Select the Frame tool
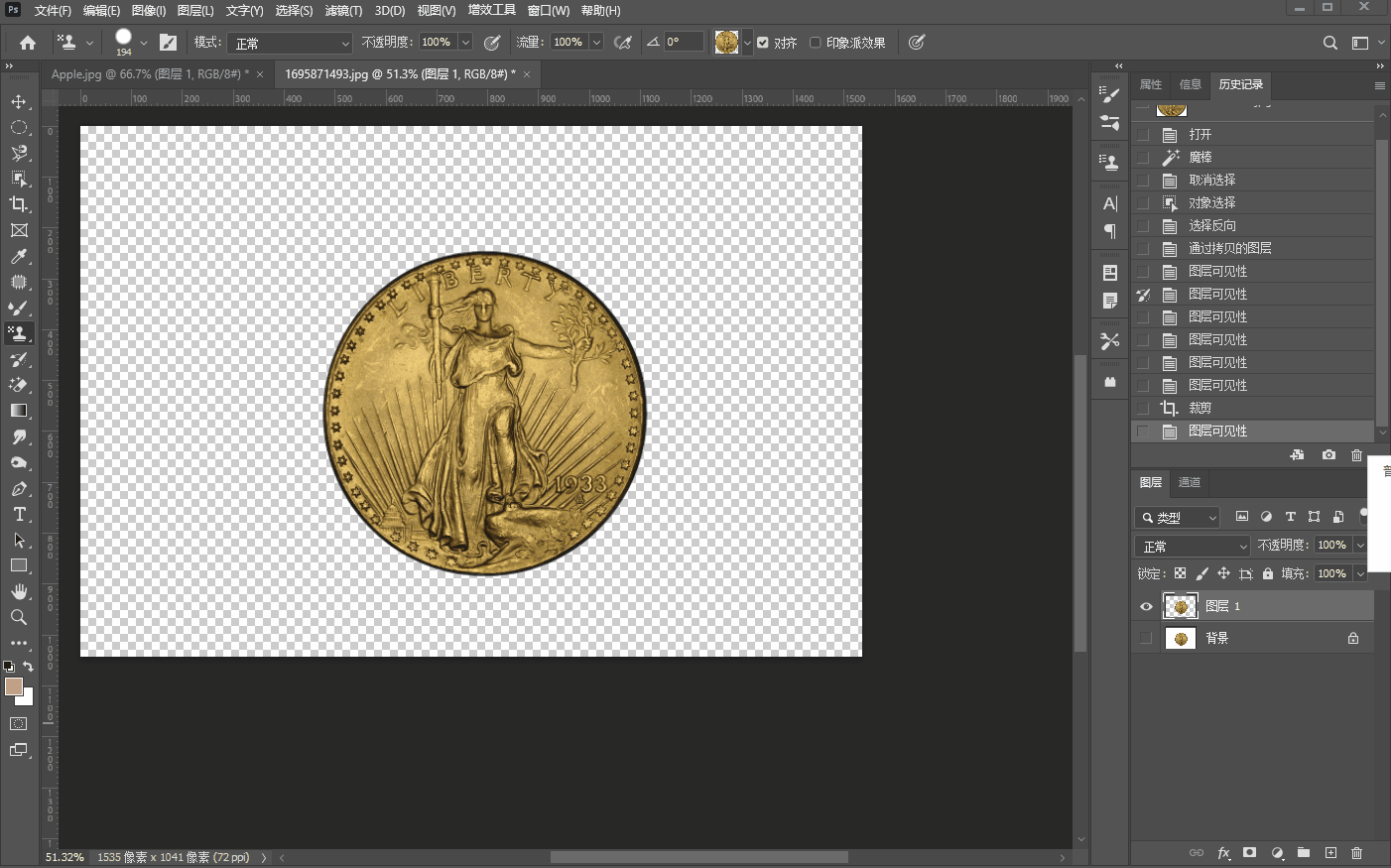Image resolution: width=1391 pixels, height=868 pixels. point(19,230)
